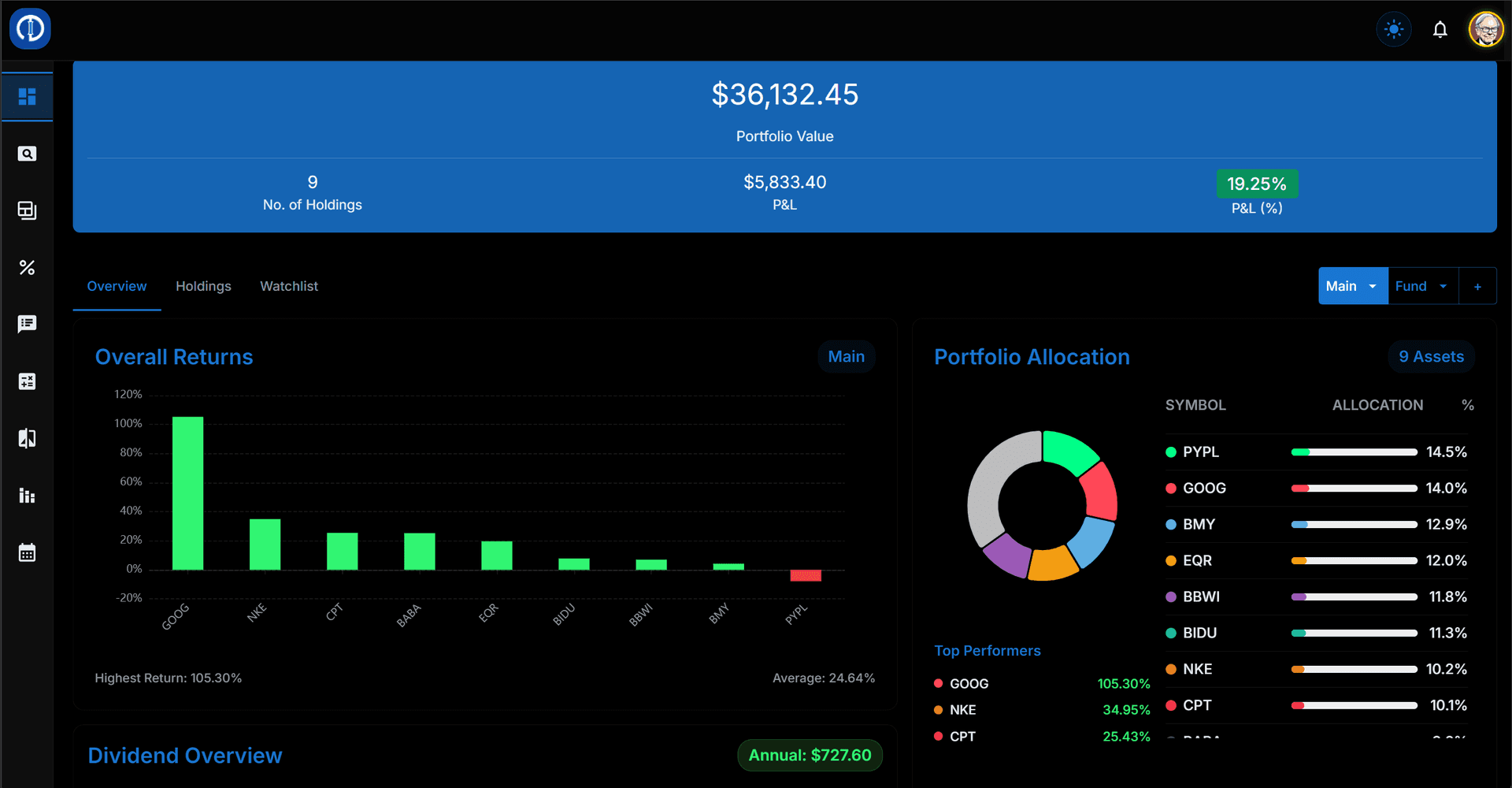
Task: Open the stock search tool in sidebar
Action: pyautogui.click(x=28, y=154)
